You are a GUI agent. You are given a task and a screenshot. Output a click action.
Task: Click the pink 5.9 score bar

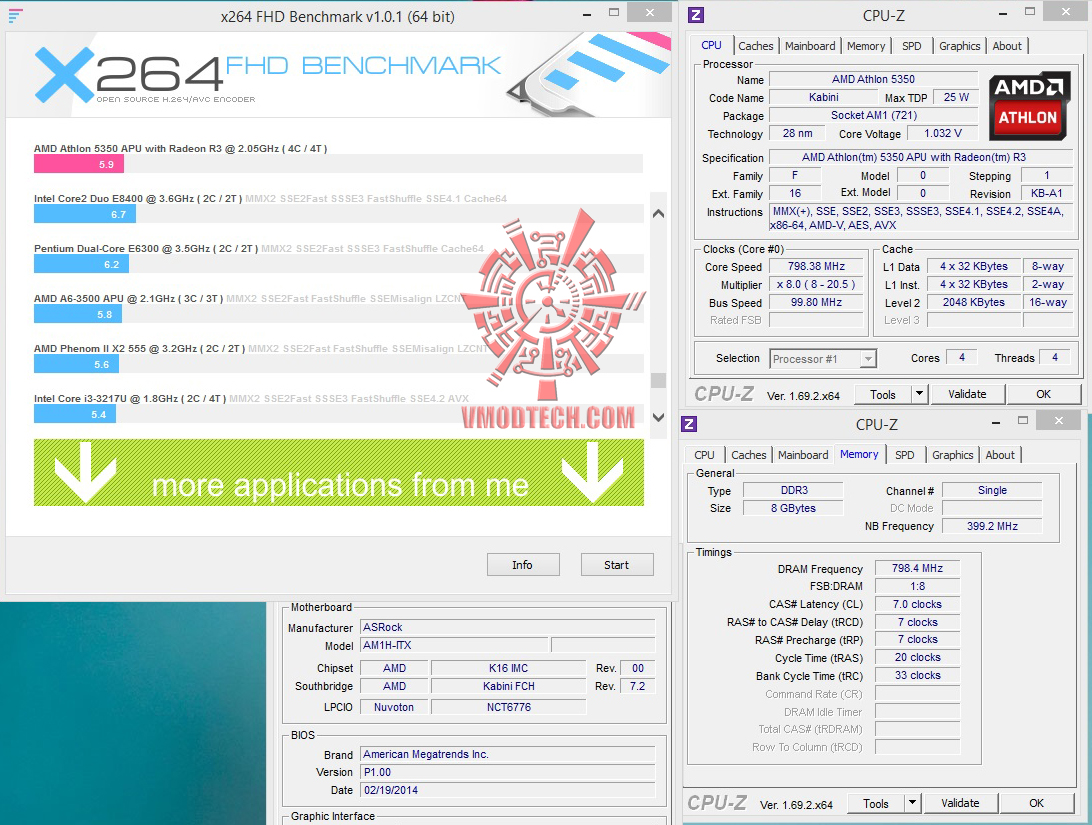pos(79,164)
